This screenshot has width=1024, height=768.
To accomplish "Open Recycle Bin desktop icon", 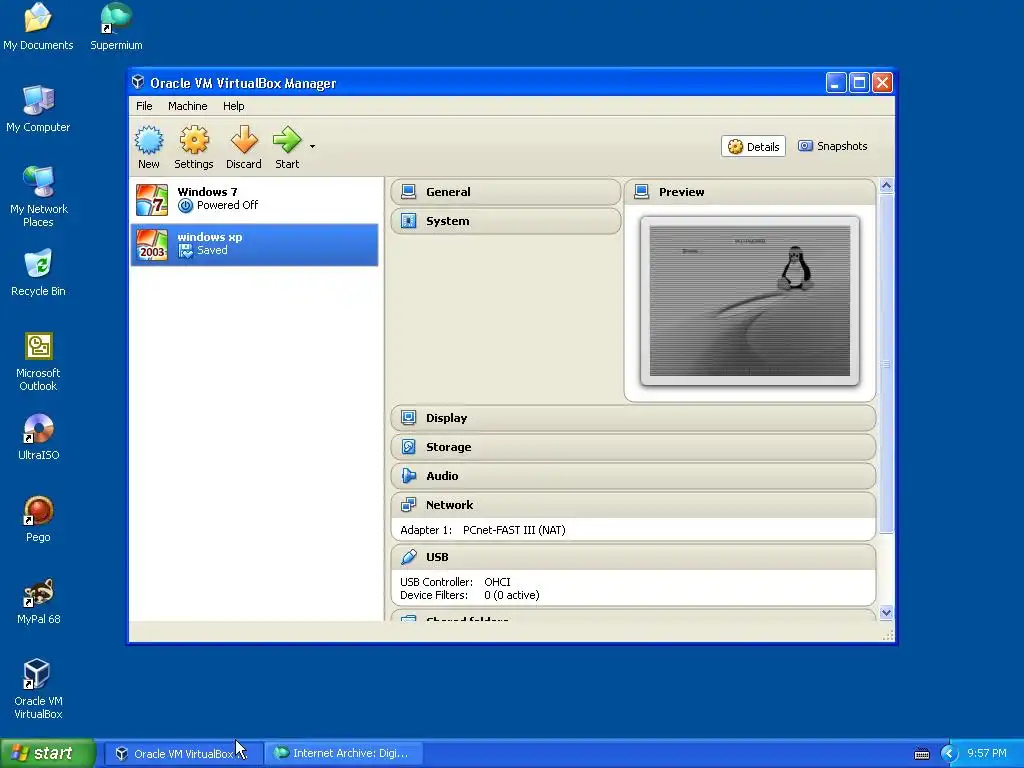I will tap(39, 273).
